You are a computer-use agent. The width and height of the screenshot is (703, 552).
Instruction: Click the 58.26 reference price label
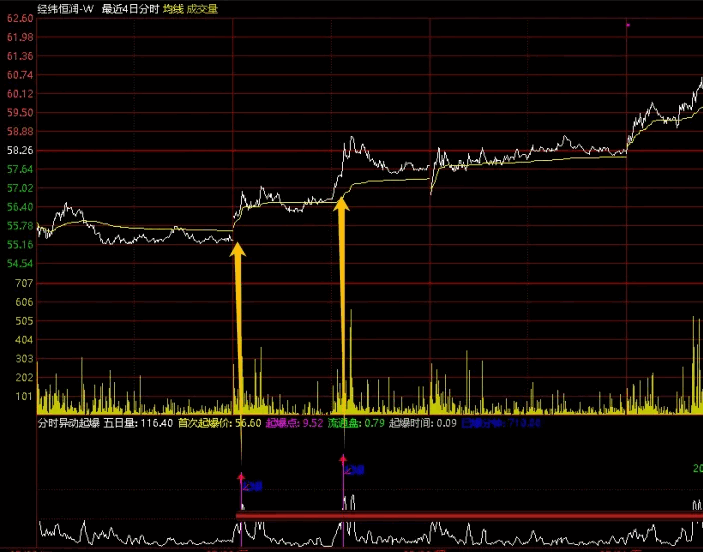(20, 150)
